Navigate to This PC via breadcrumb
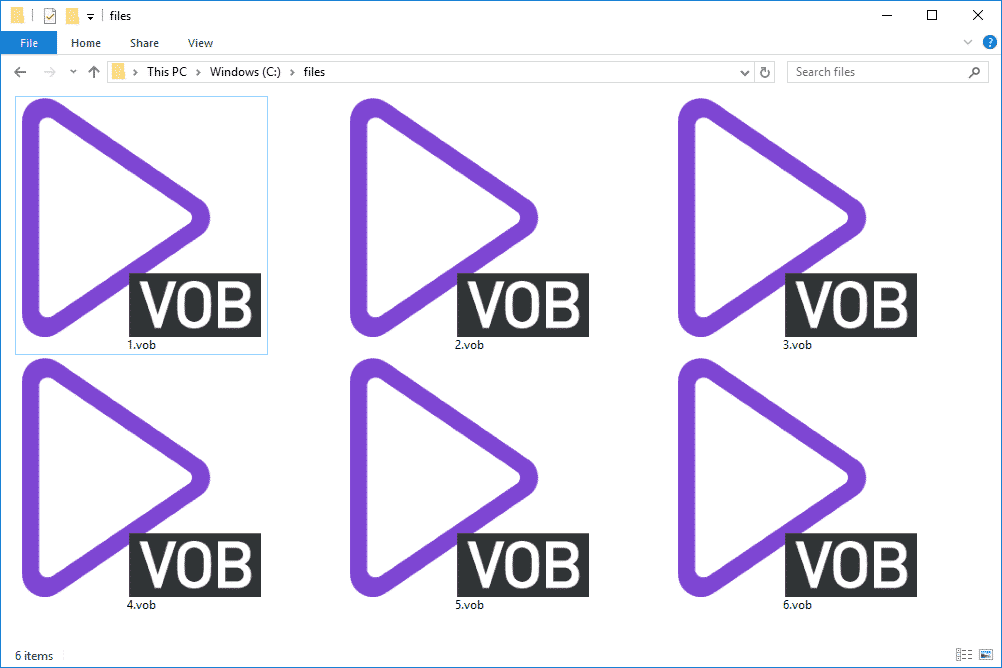1002x668 pixels. [167, 71]
